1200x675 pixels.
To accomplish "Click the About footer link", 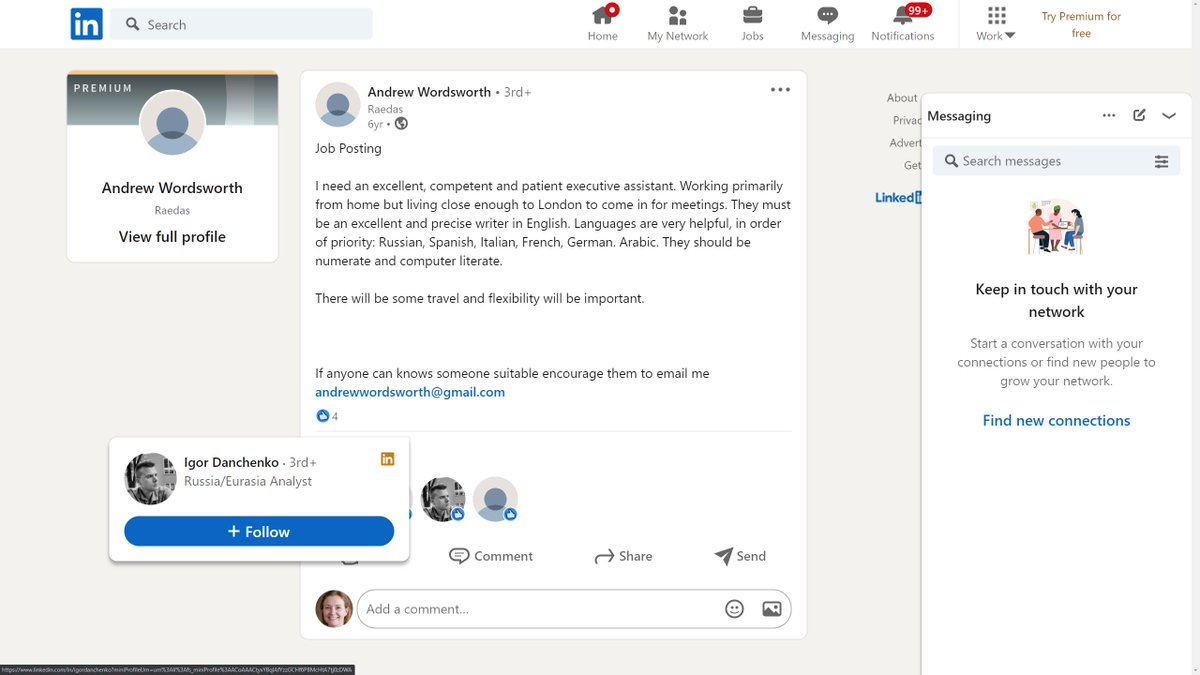I will tap(902, 98).
